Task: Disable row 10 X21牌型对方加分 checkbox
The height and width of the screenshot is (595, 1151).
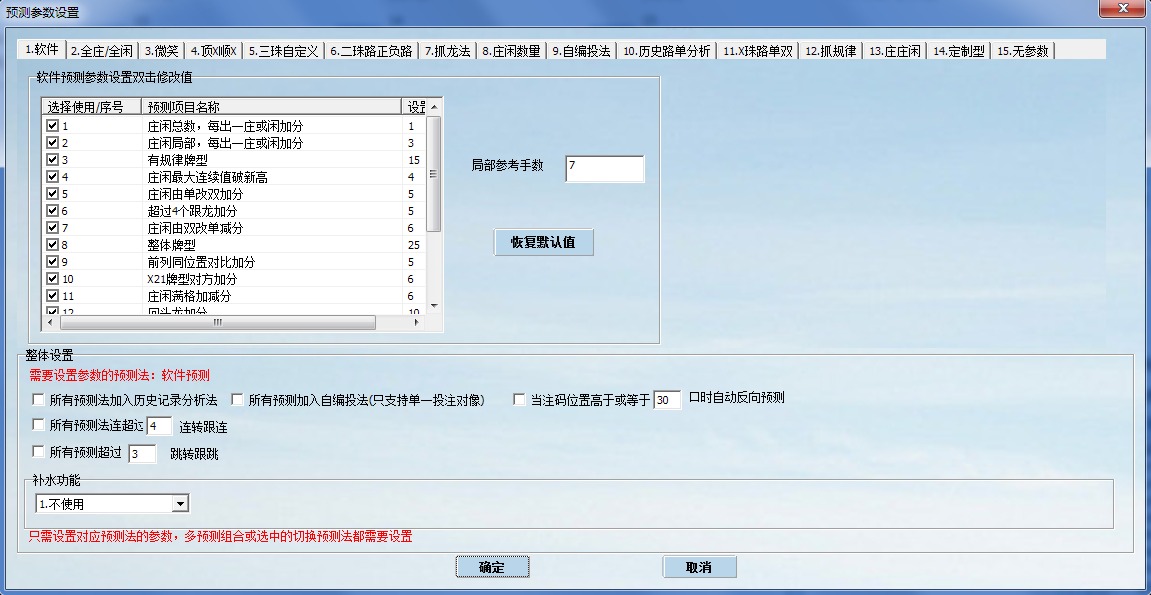Action: pos(53,279)
